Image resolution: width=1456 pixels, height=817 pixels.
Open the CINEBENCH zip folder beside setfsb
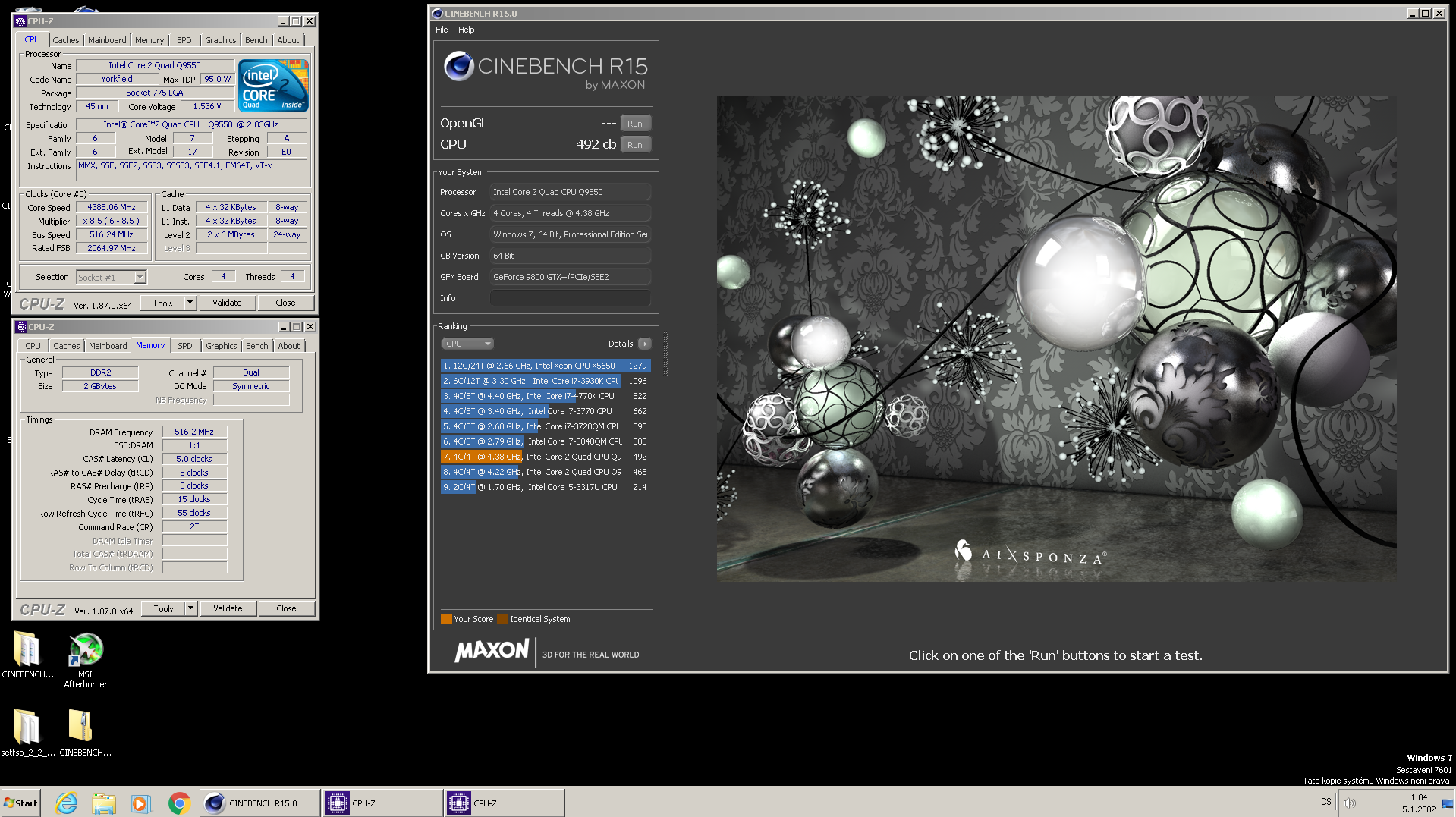pos(85,732)
